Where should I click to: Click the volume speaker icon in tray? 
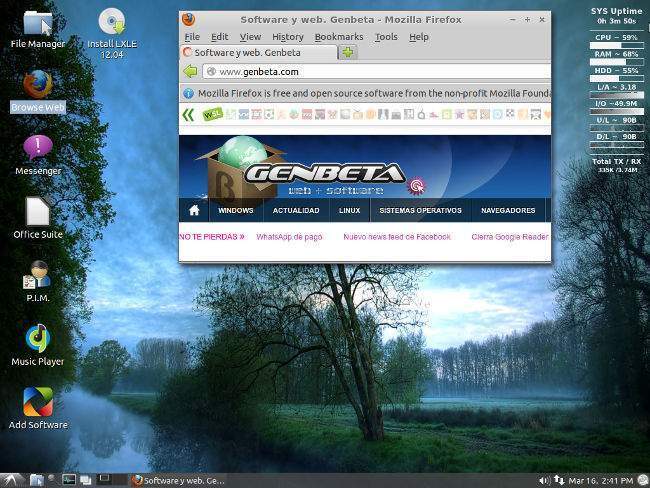click(545, 481)
